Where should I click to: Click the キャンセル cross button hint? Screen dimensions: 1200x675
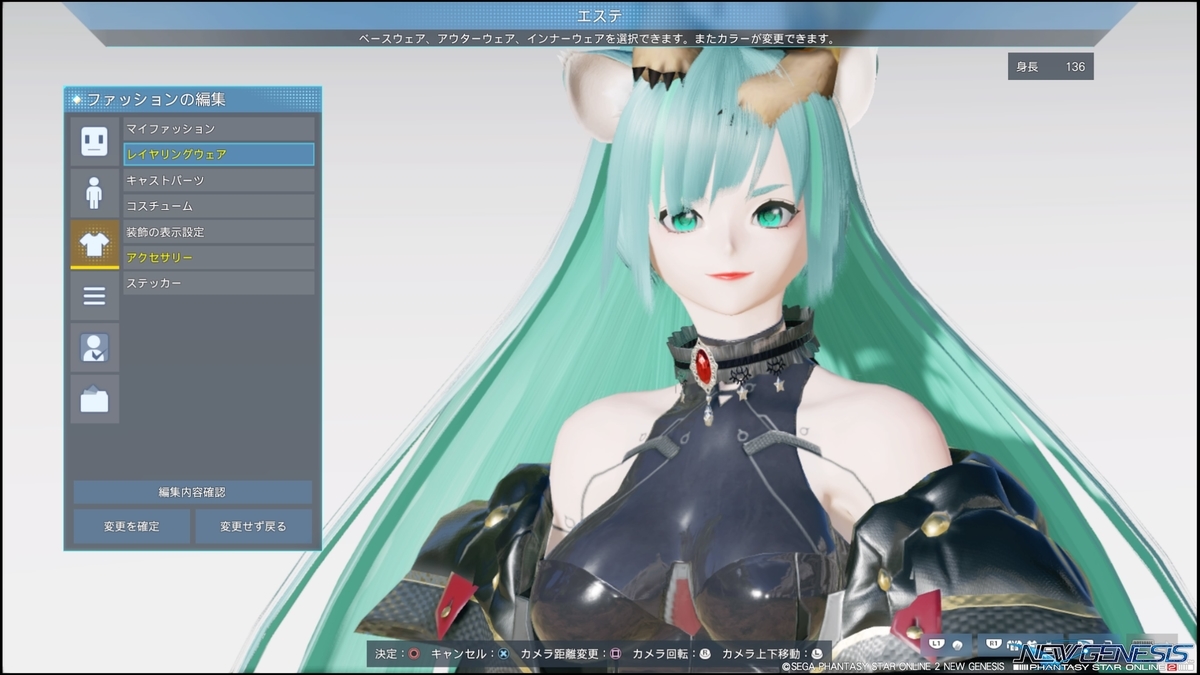[x=504, y=654]
